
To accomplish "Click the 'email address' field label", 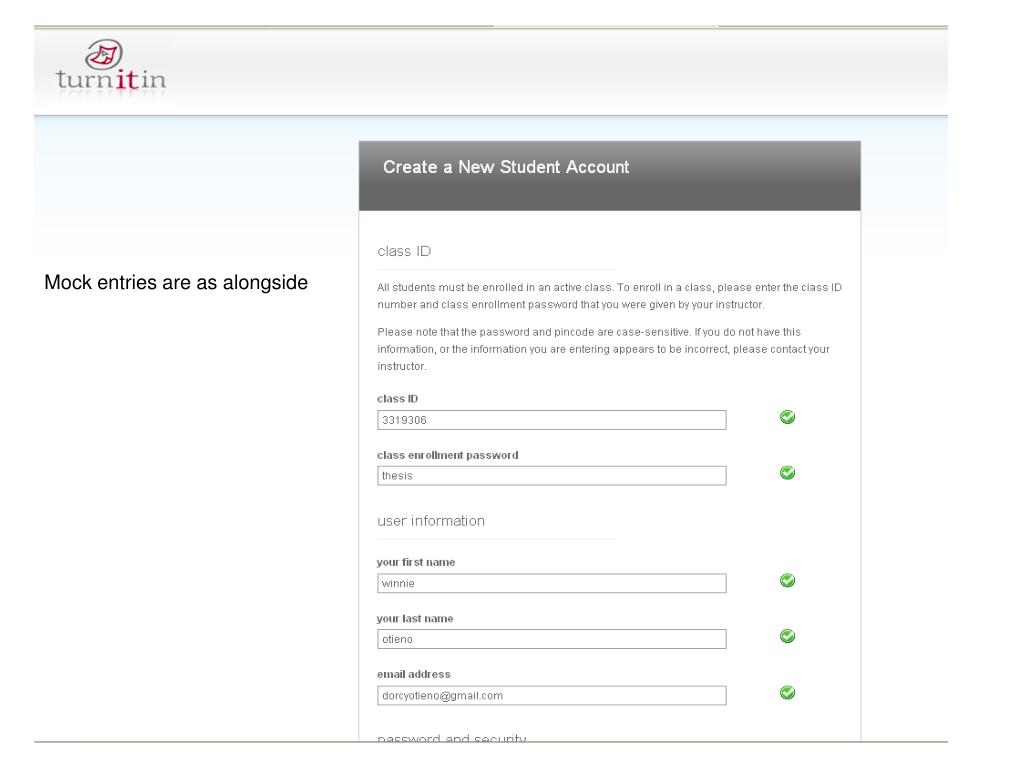I will coord(413,674).
